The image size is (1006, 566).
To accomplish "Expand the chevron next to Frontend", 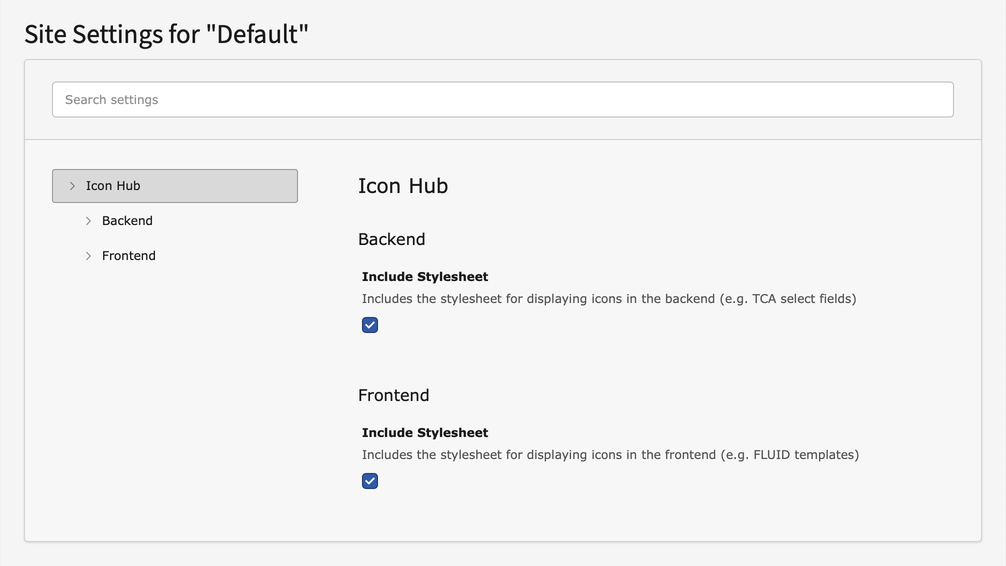I will 88,256.
